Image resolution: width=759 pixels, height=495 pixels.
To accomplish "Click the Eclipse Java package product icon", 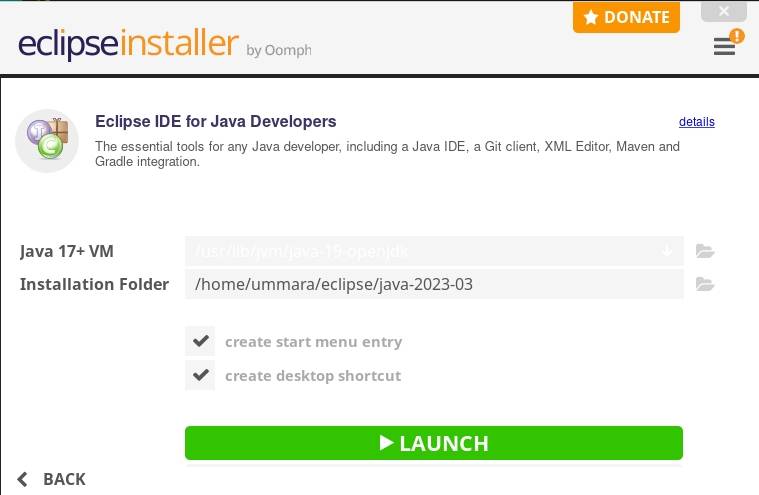I will tap(47, 140).
